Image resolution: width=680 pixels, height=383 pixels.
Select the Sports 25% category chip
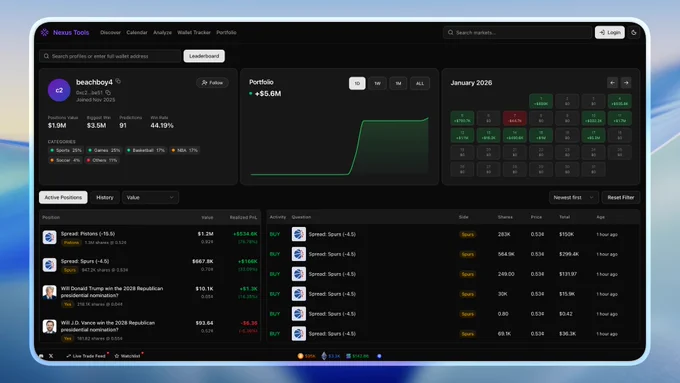coord(66,150)
